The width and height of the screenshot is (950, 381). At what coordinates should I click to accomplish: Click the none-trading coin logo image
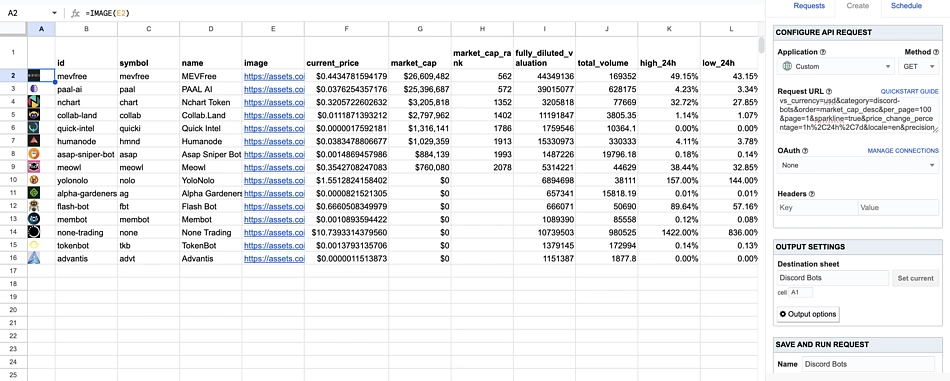(34, 232)
